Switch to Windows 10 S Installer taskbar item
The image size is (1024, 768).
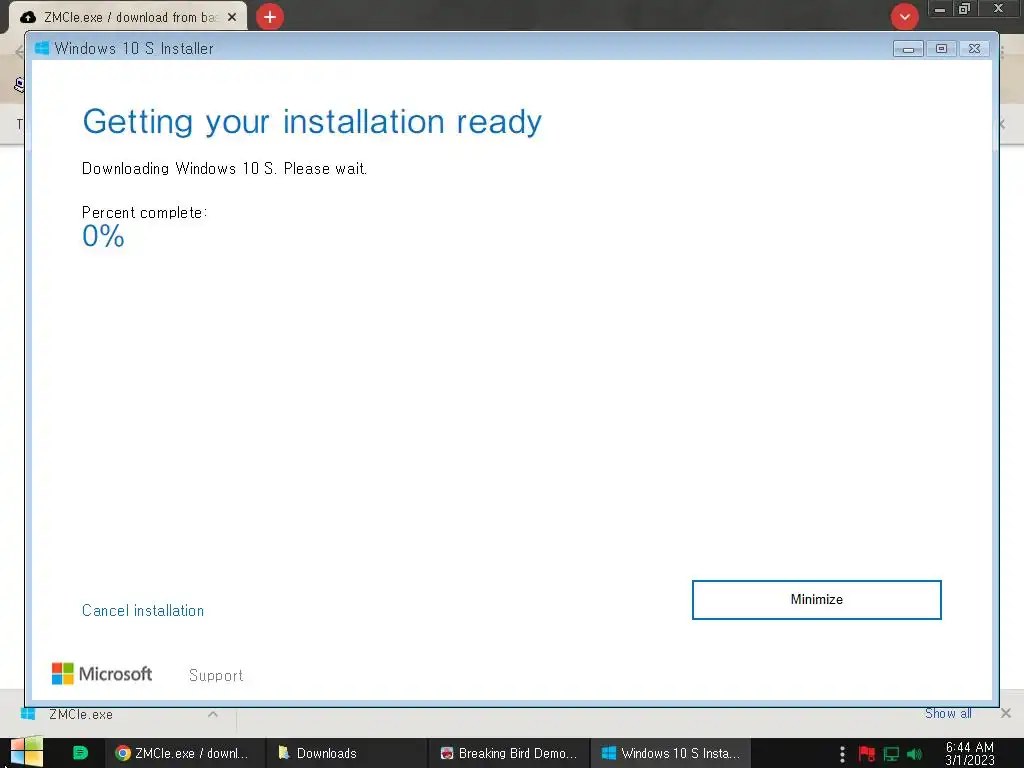(x=671, y=753)
